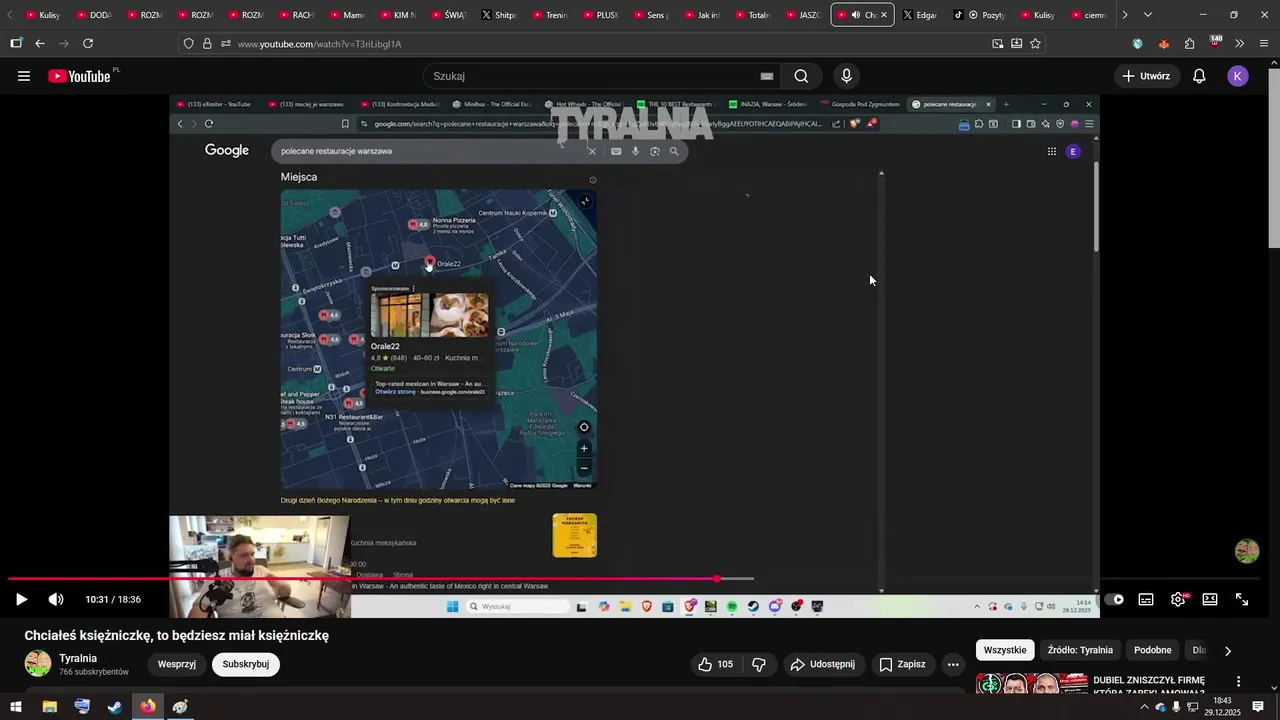Close the current playing video tab
The image size is (1280, 720).
tap(883, 15)
